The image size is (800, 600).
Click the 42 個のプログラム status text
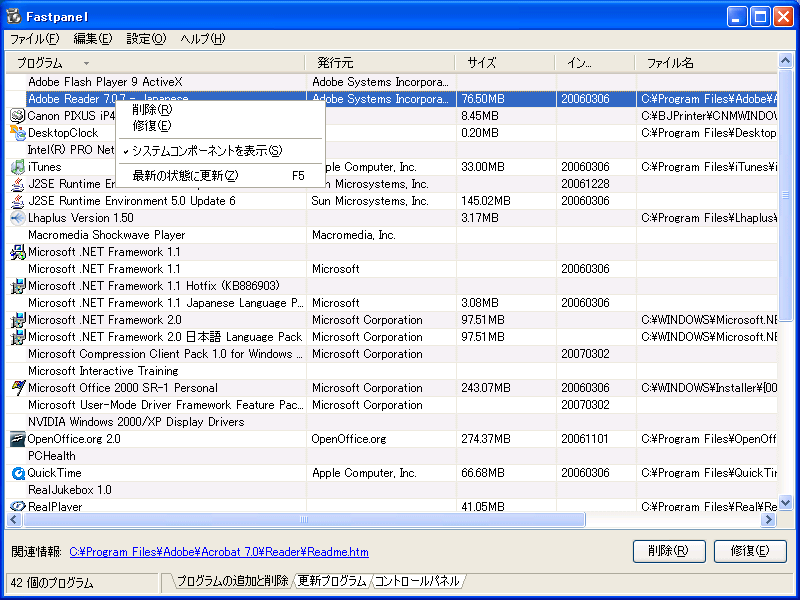[x=52, y=583]
